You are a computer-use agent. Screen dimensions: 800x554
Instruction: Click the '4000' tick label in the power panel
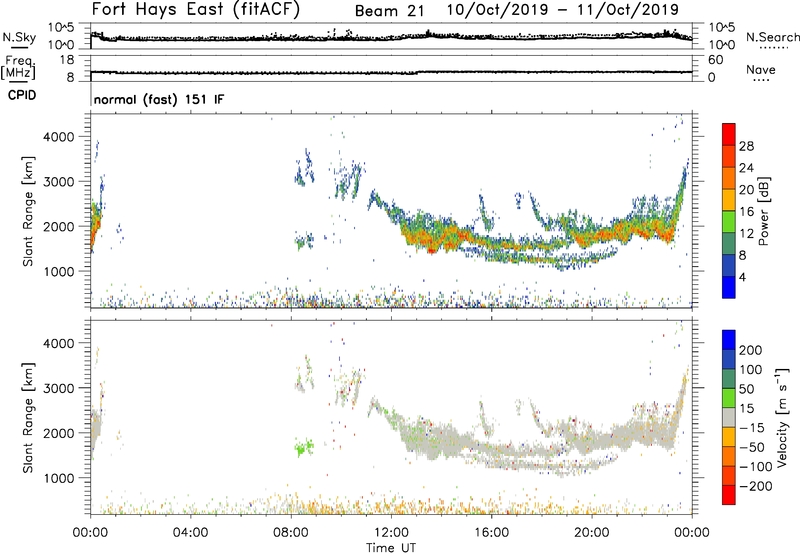(59, 137)
